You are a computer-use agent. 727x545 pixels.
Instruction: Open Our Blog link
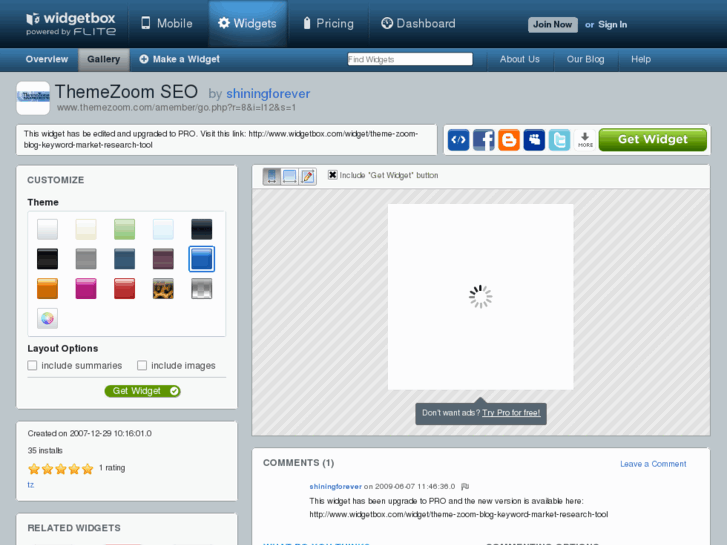pyautogui.click(x=585, y=59)
